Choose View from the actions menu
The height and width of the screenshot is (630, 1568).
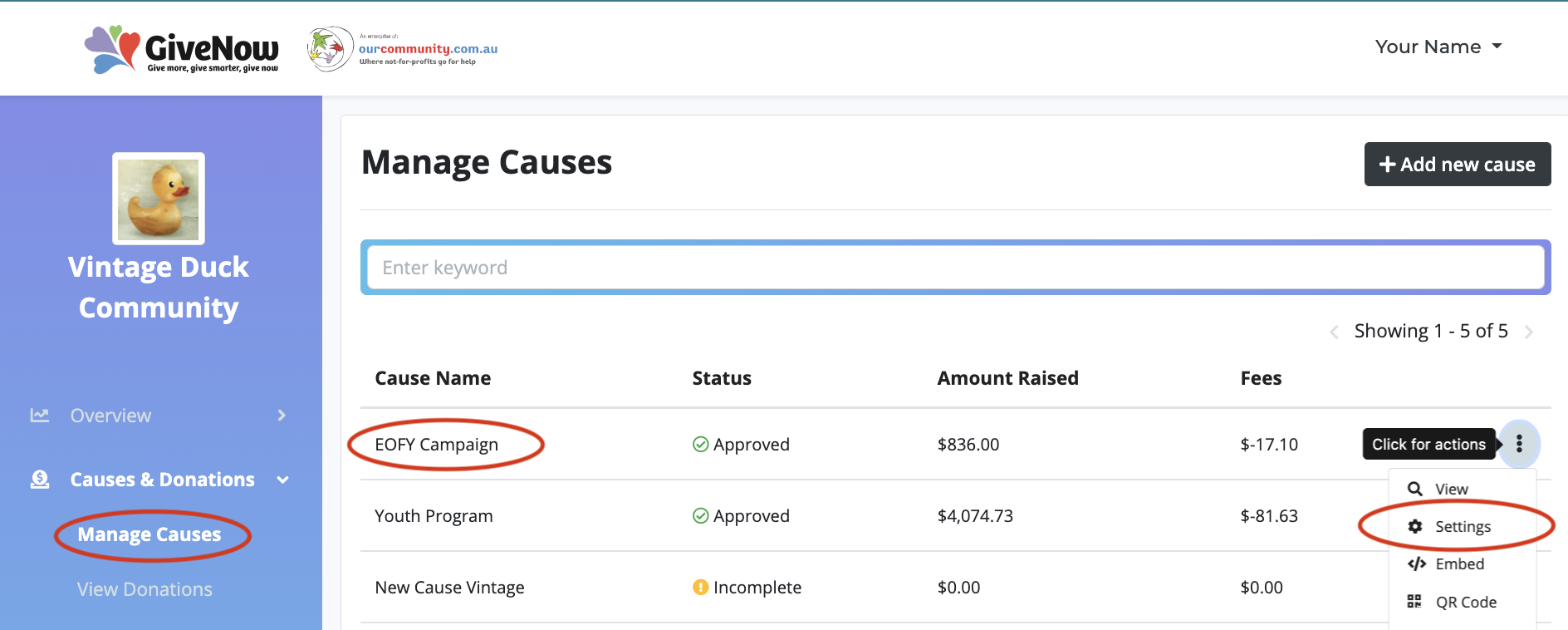[x=1451, y=490]
